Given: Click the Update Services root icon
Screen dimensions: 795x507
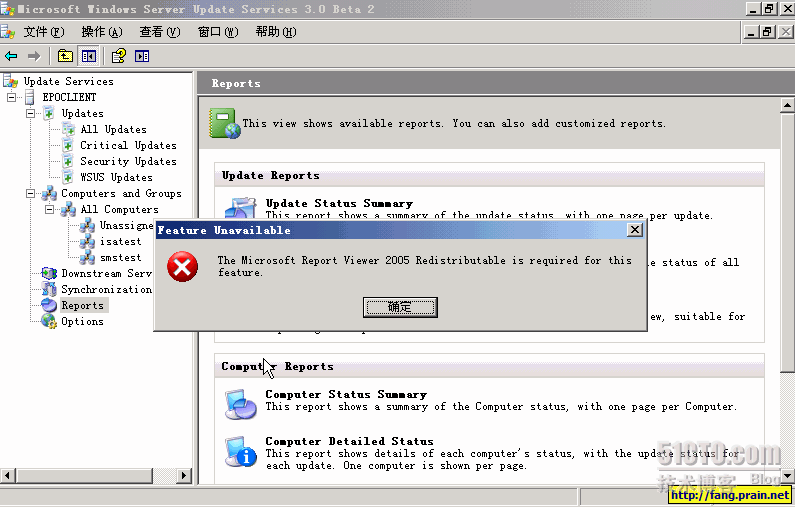Looking at the screenshot, I should [x=11, y=81].
